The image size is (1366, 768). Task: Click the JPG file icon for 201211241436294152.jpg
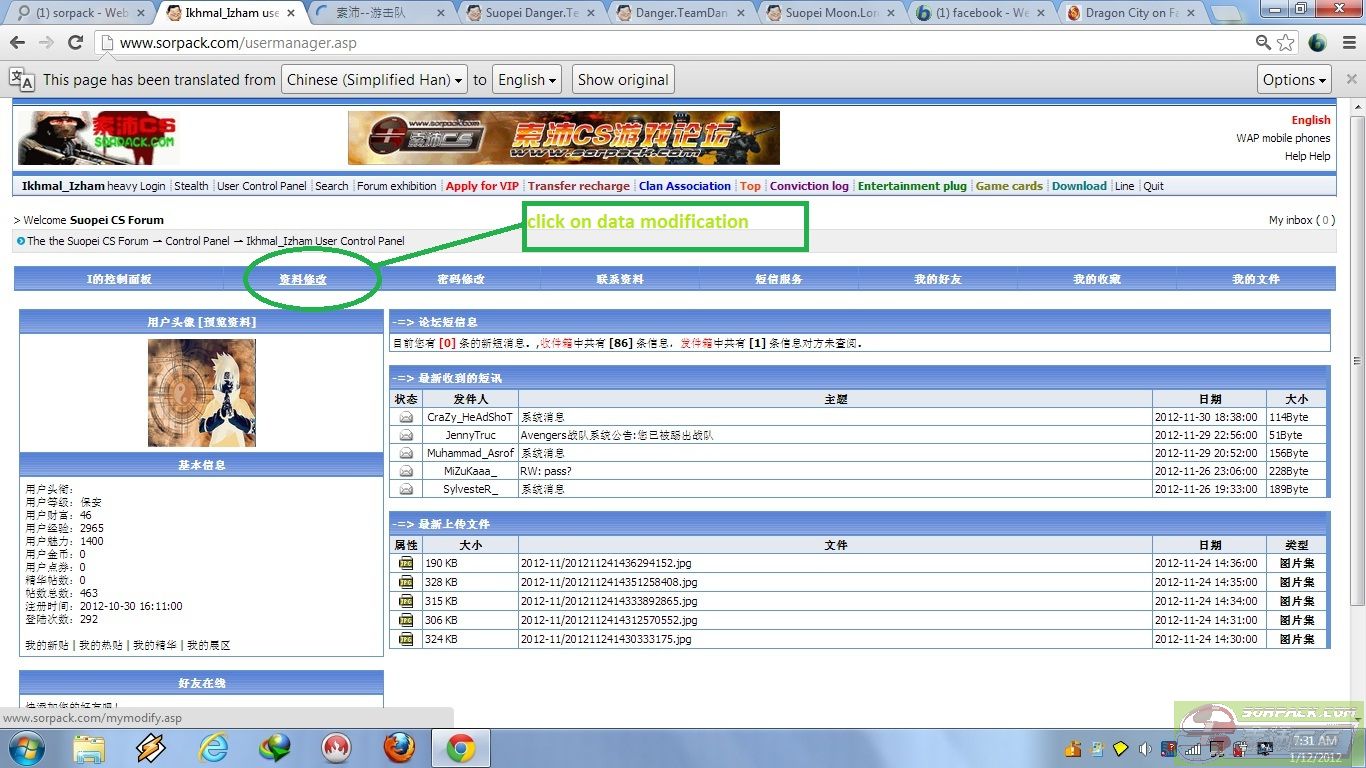pos(406,563)
